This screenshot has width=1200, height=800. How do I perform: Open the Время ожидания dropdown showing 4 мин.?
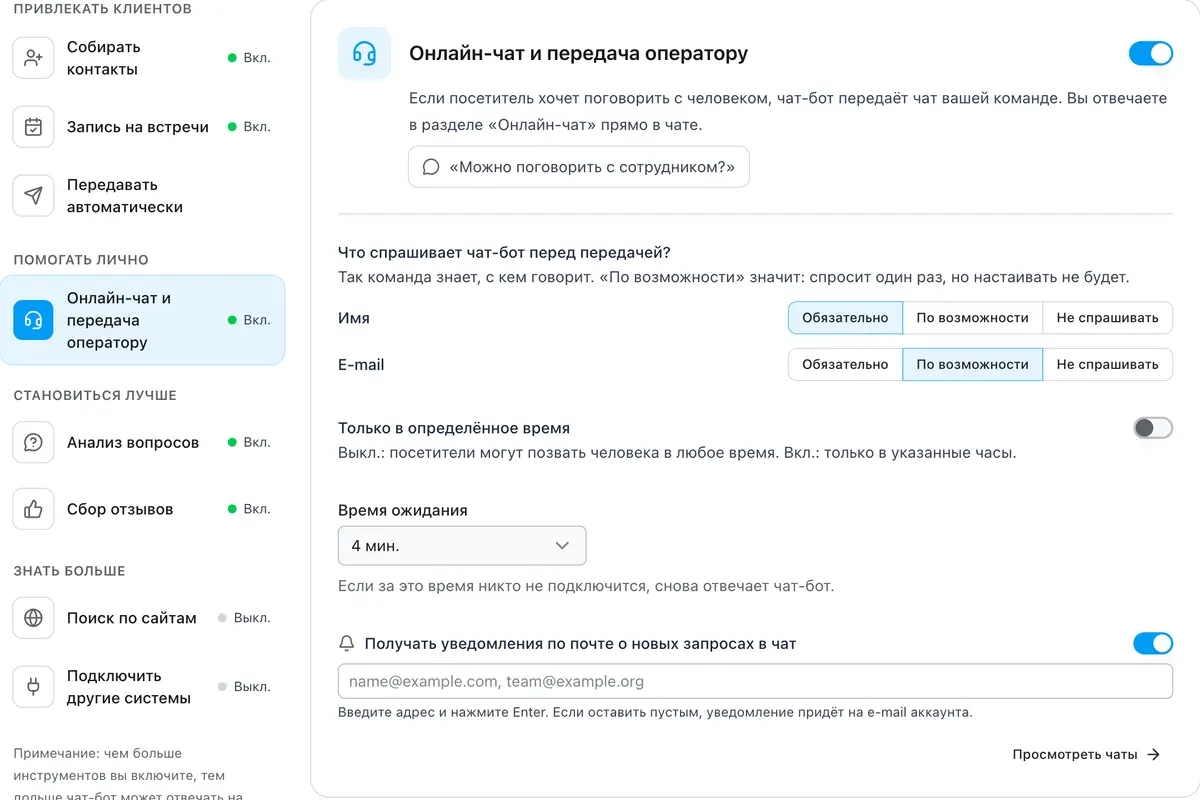click(462, 546)
